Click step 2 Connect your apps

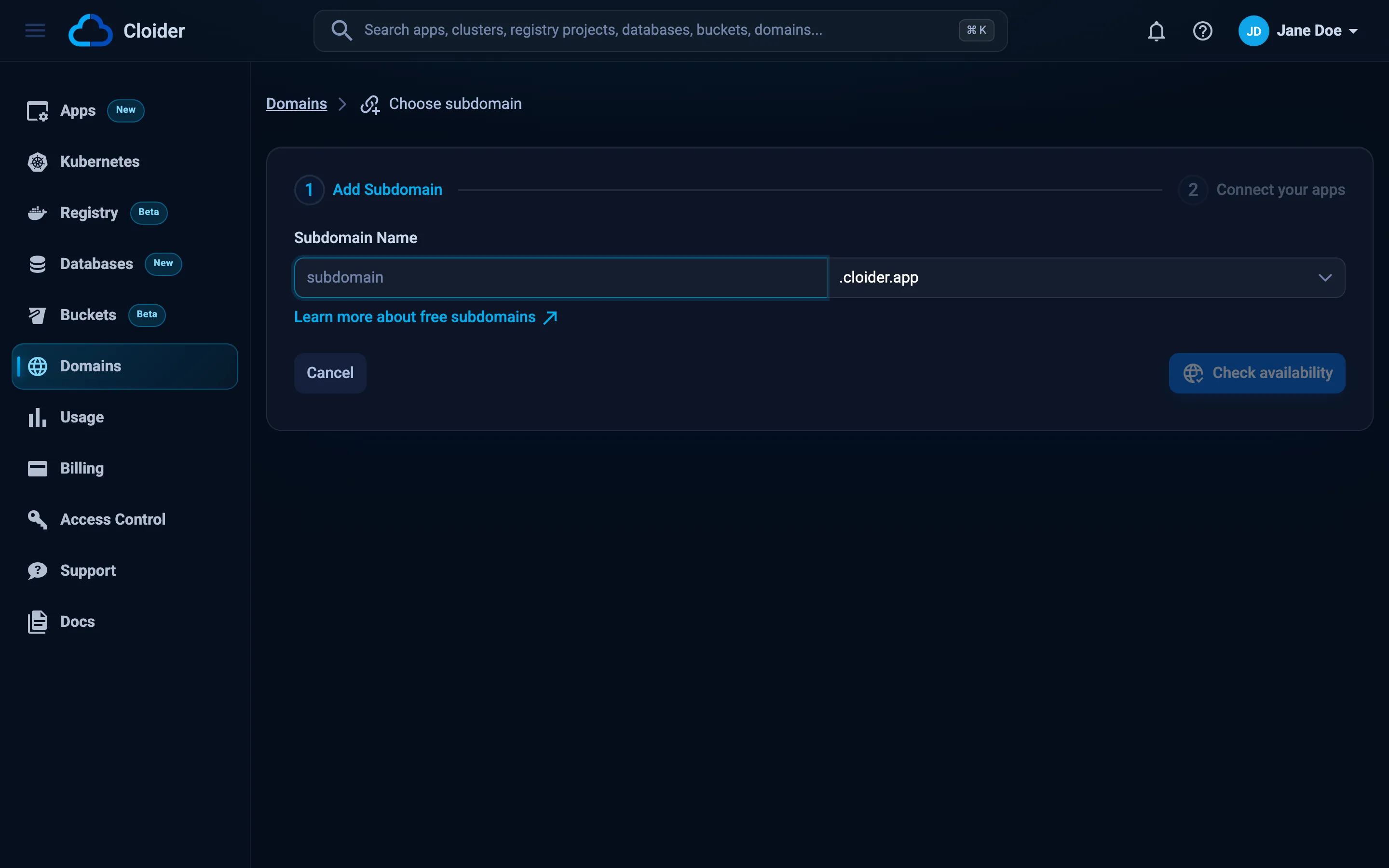pos(1261,190)
